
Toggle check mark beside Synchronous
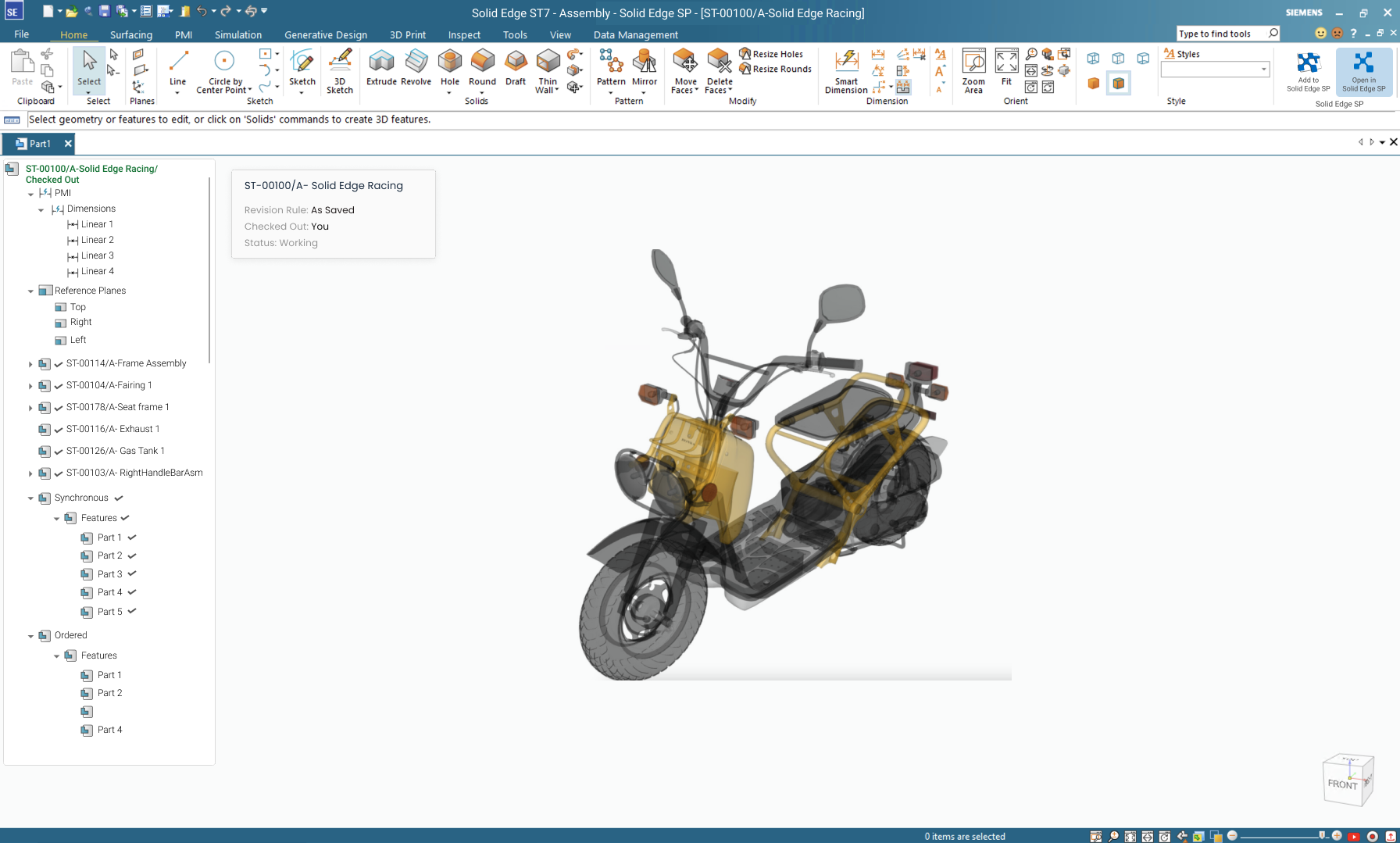119,498
